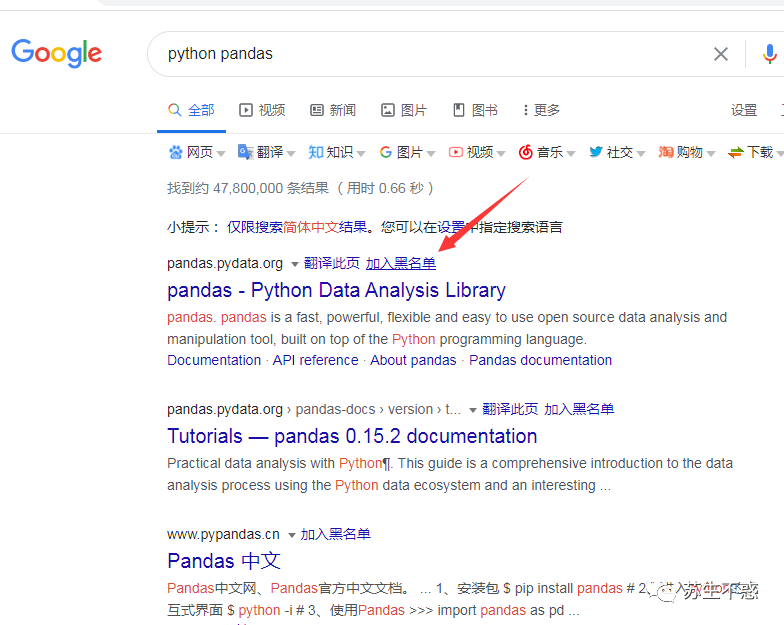Click 加入黑名单 for www.pypandas.cn result
This screenshot has height=625, width=784.
336,534
